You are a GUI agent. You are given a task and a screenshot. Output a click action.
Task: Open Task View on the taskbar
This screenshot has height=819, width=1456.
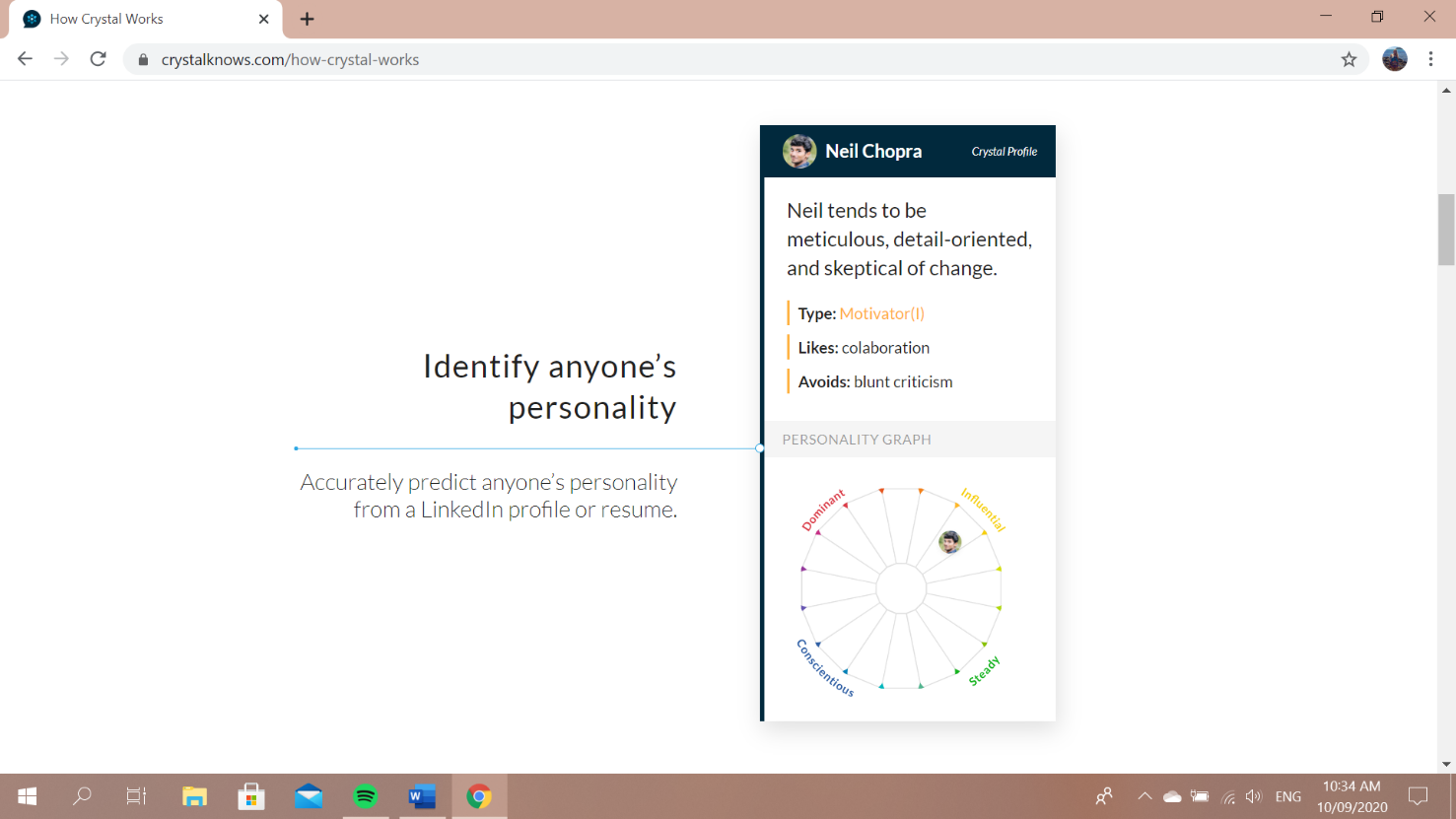coord(136,796)
